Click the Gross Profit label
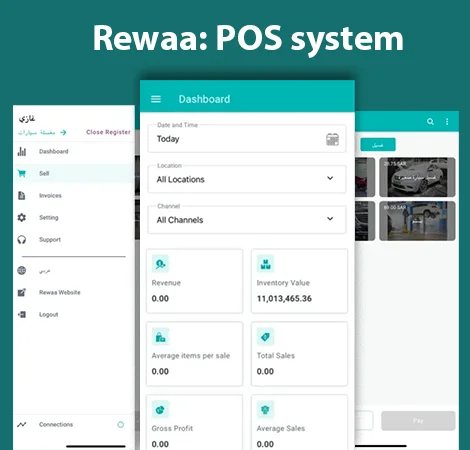470x450 pixels. click(172, 428)
